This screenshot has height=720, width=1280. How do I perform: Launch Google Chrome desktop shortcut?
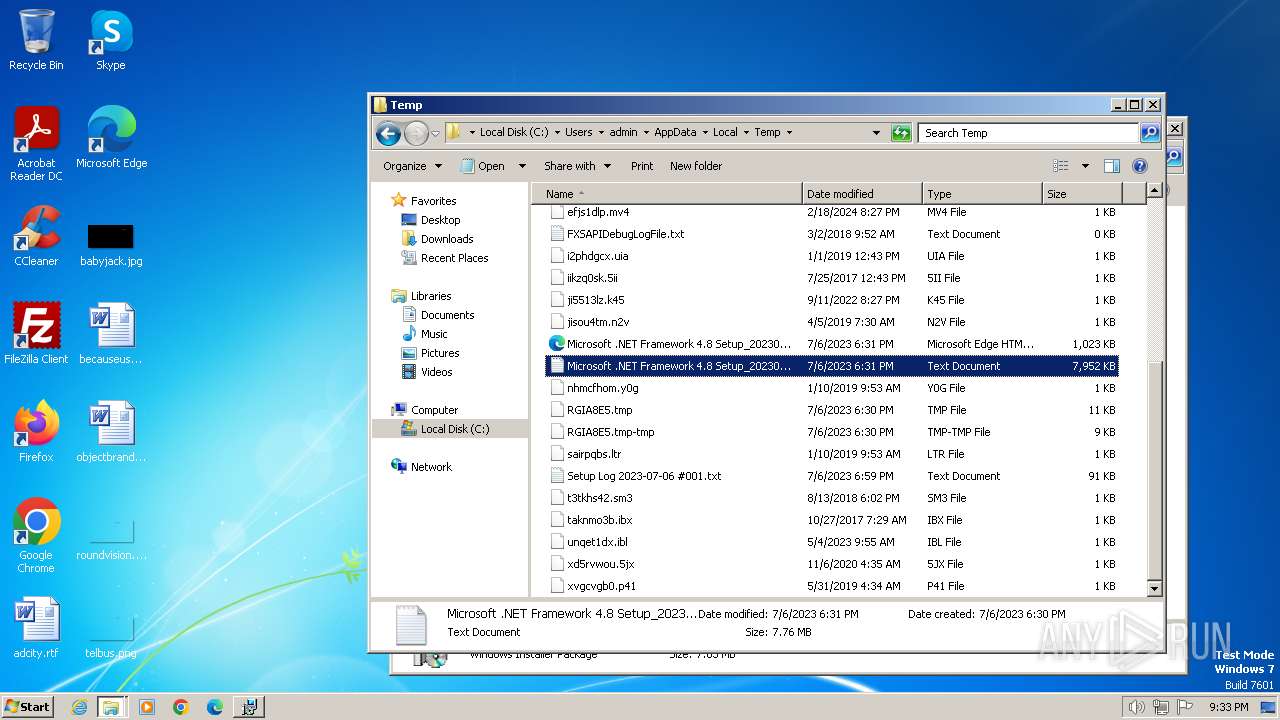(x=36, y=535)
